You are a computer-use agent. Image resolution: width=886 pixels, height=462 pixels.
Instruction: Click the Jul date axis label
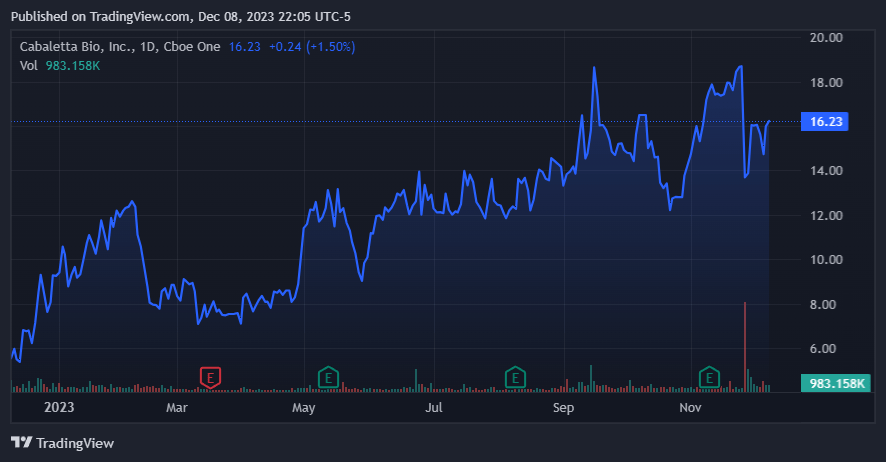pos(434,407)
